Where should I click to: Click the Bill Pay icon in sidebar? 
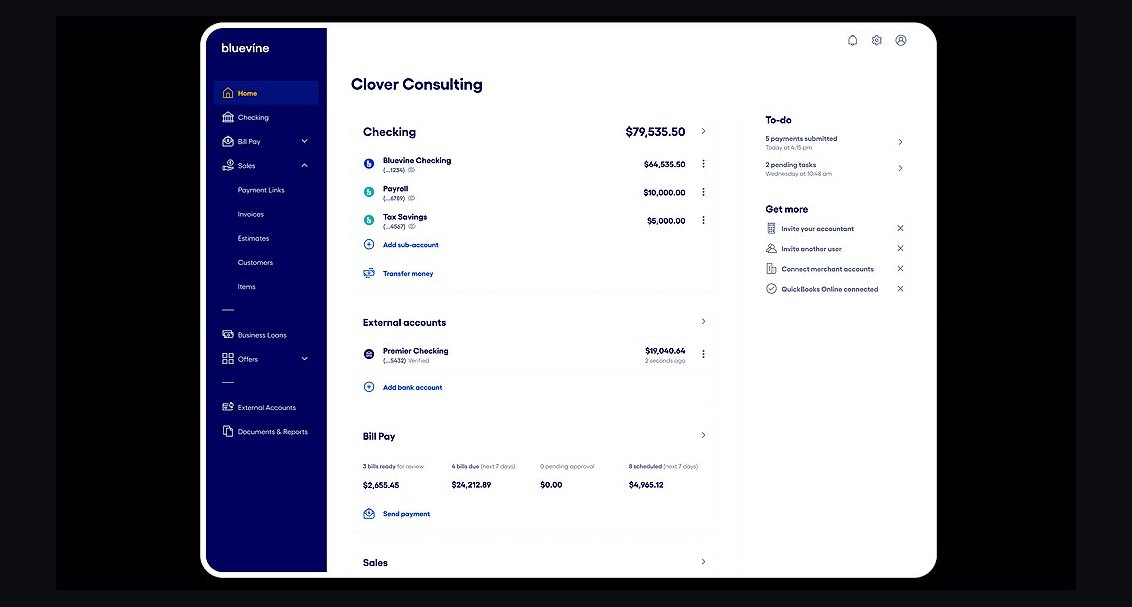[x=228, y=141]
